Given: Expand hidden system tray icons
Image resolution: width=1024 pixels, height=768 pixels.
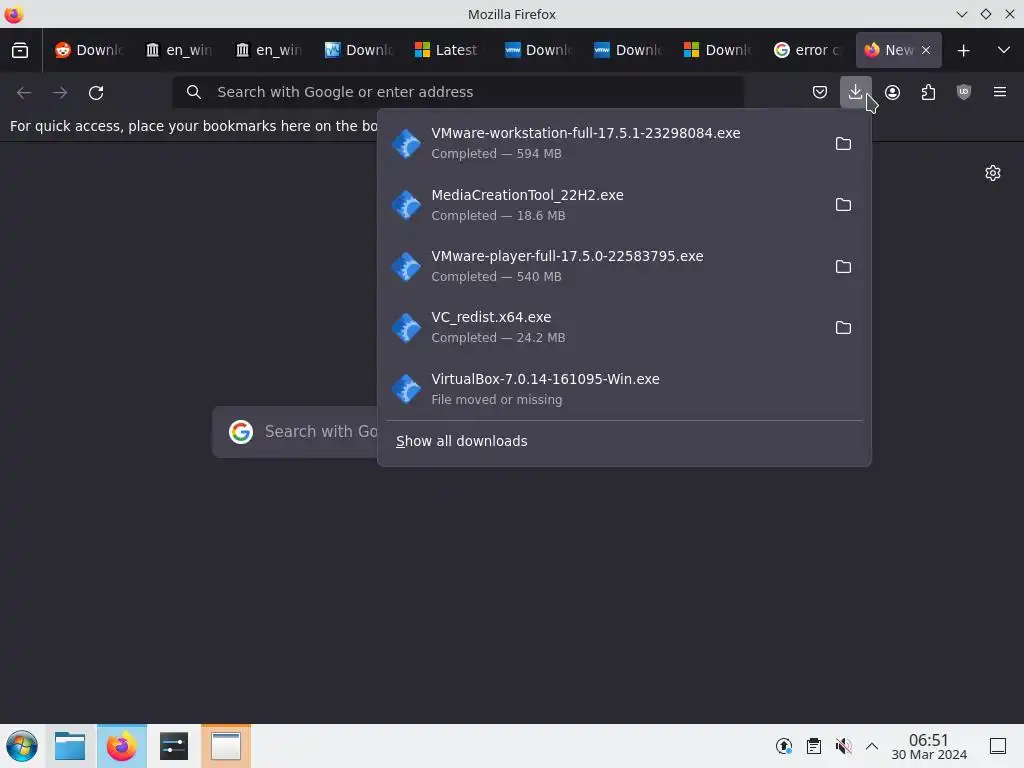Looking at the screenshot, I should [872, 746].
